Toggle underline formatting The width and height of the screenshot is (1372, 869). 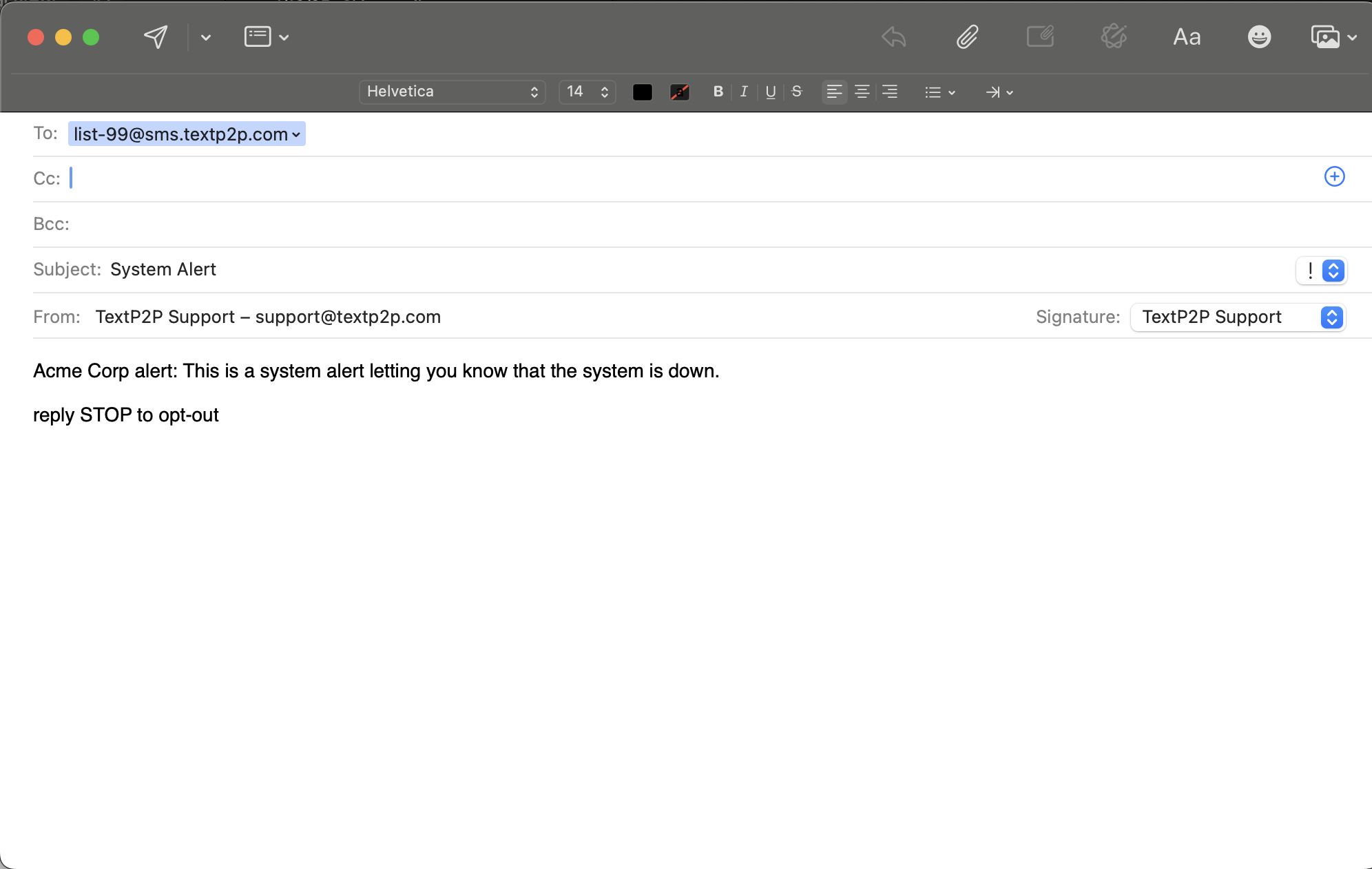tap(771, 92)
